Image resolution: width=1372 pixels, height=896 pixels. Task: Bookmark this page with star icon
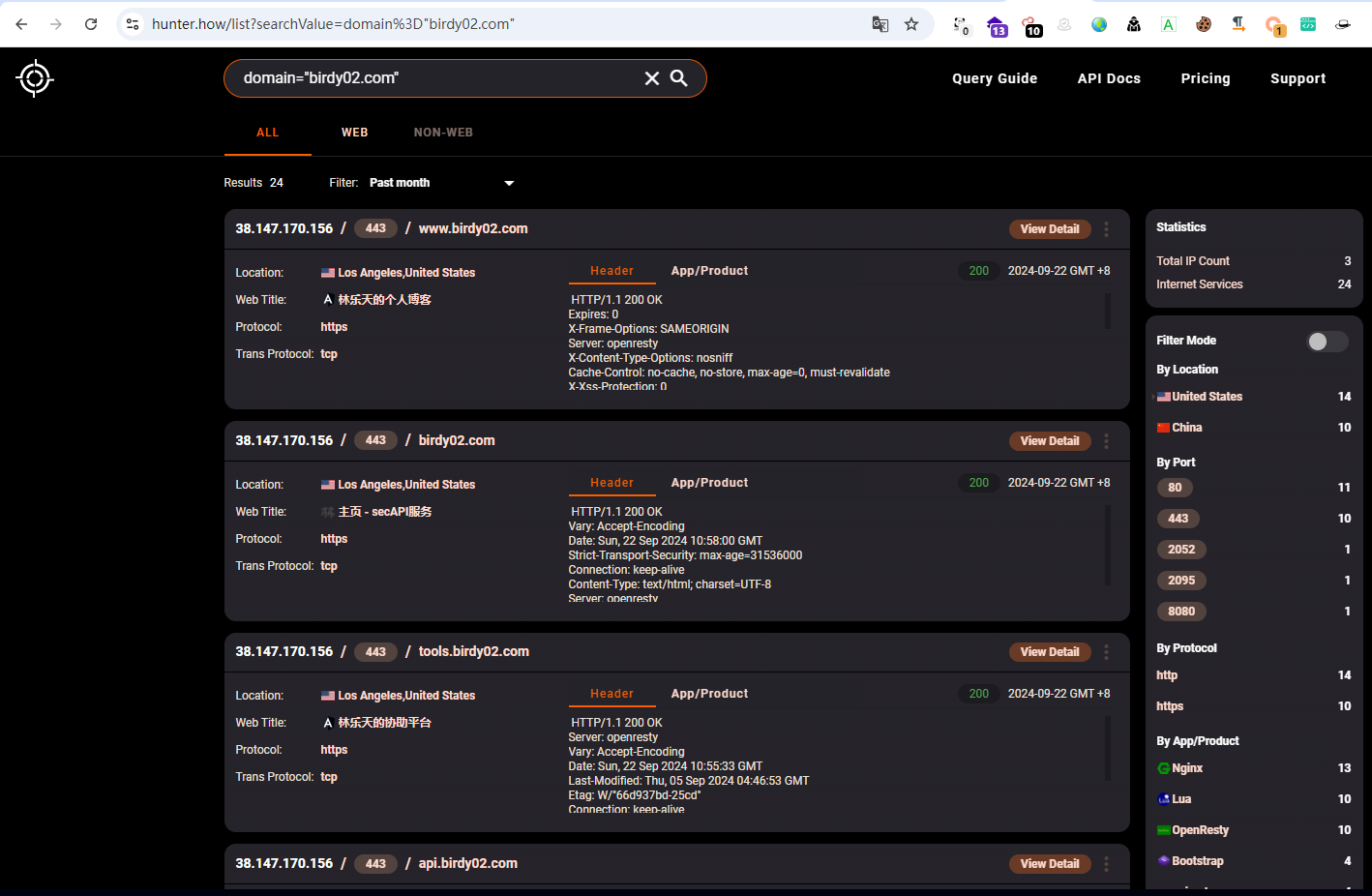(x=911, y=24)
